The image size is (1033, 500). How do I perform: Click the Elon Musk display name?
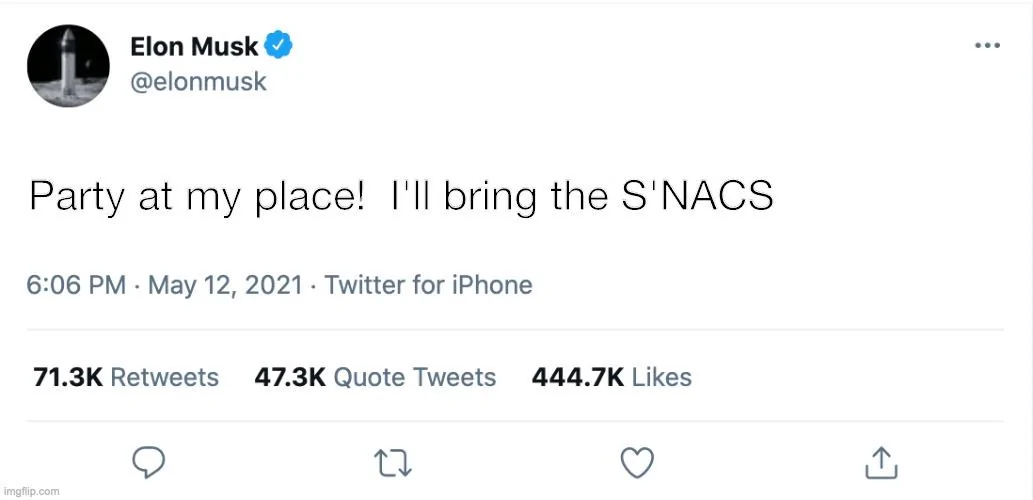(x=194, y=47)
